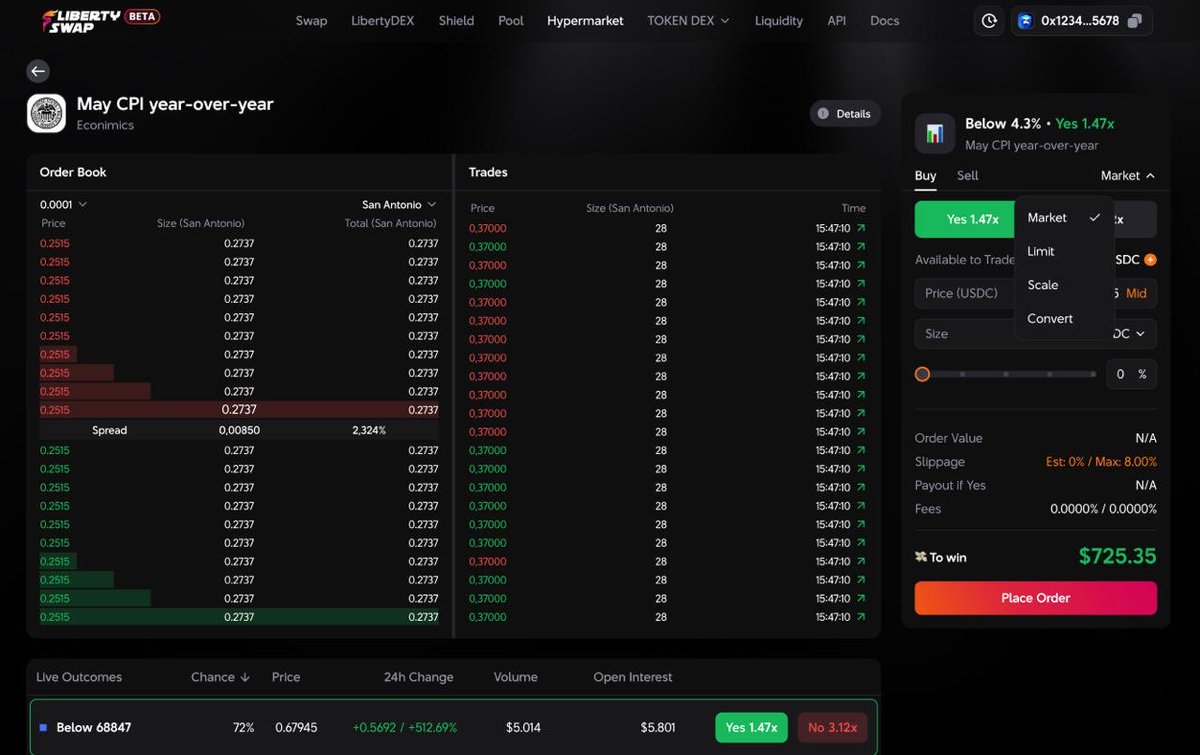The width and height of the screenshot is (1200, 755).
Task: Click the Trades panel title
Action: click(x=488, y=172)
